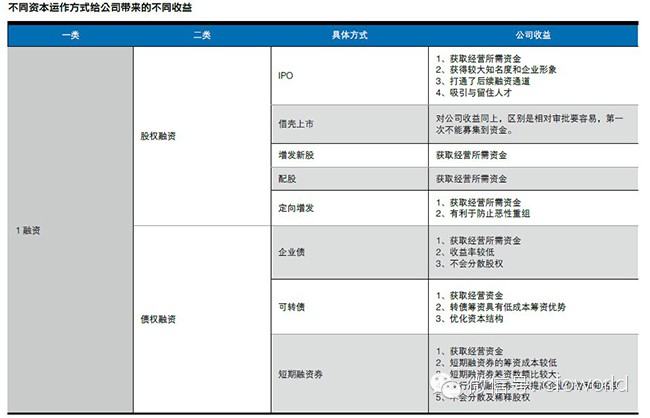Select the 具体方式 column header

[349, 35]
